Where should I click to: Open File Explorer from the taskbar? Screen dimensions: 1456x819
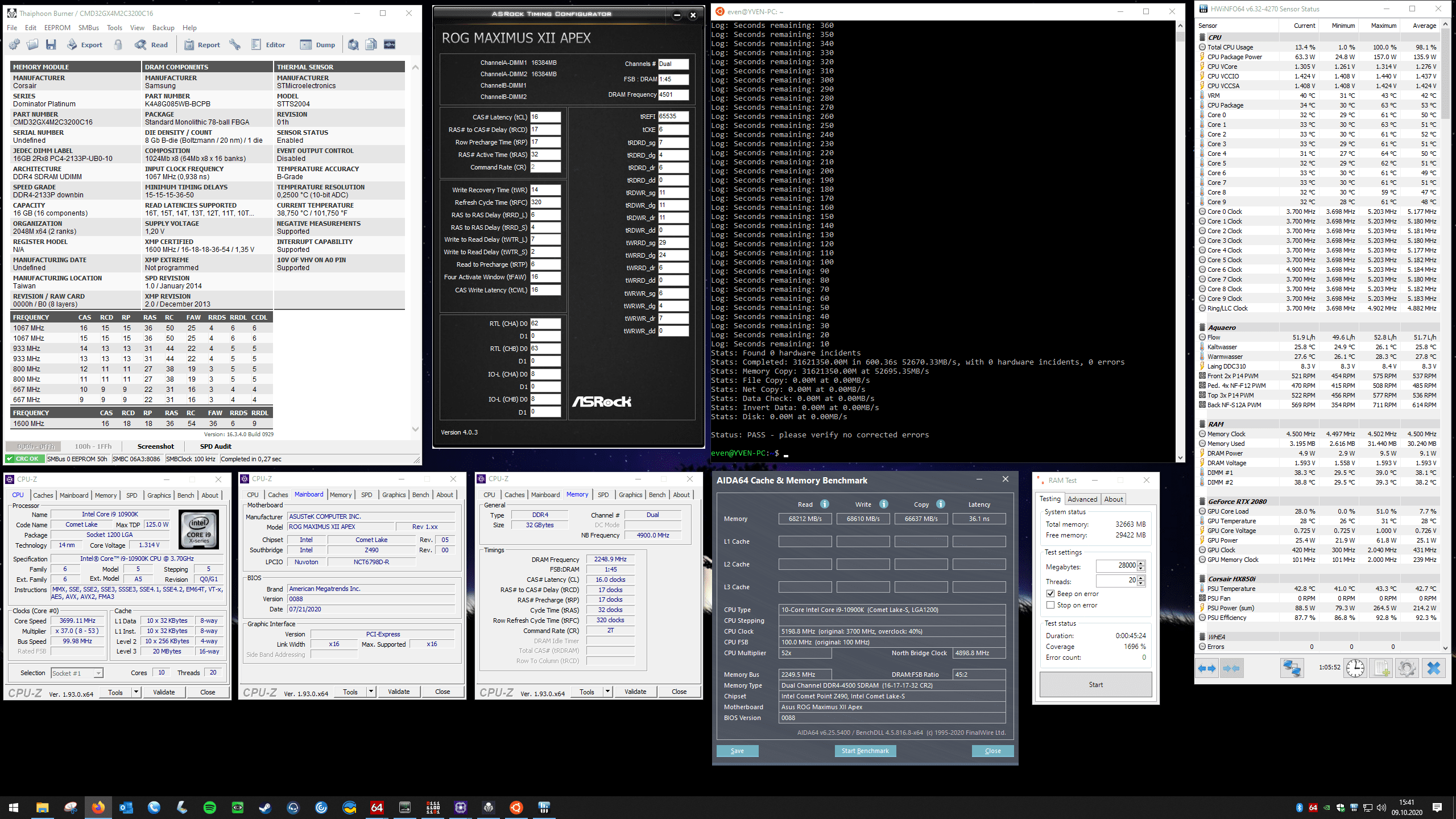pos(42,807)
